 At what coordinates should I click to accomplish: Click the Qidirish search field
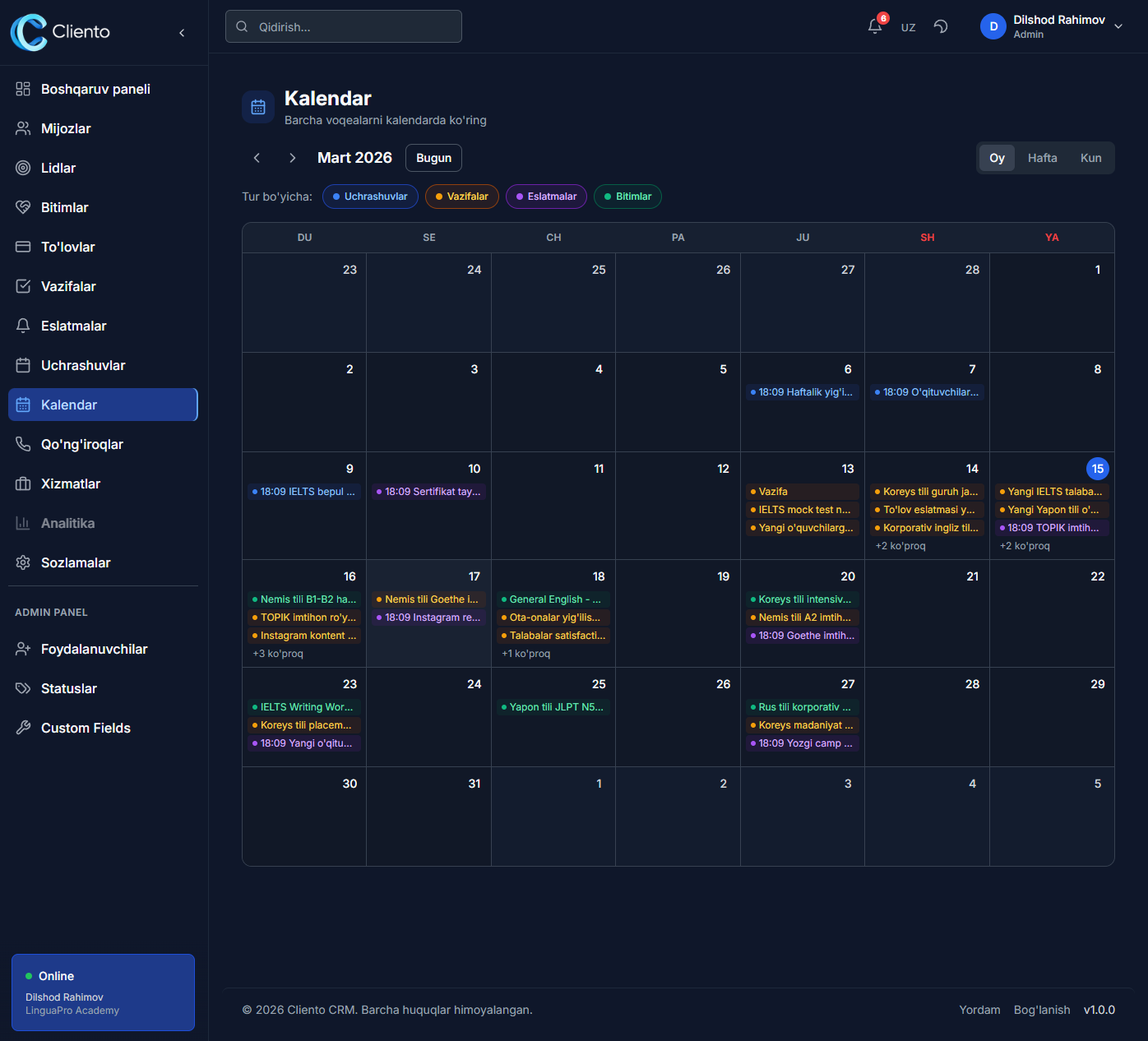(344, 26)
